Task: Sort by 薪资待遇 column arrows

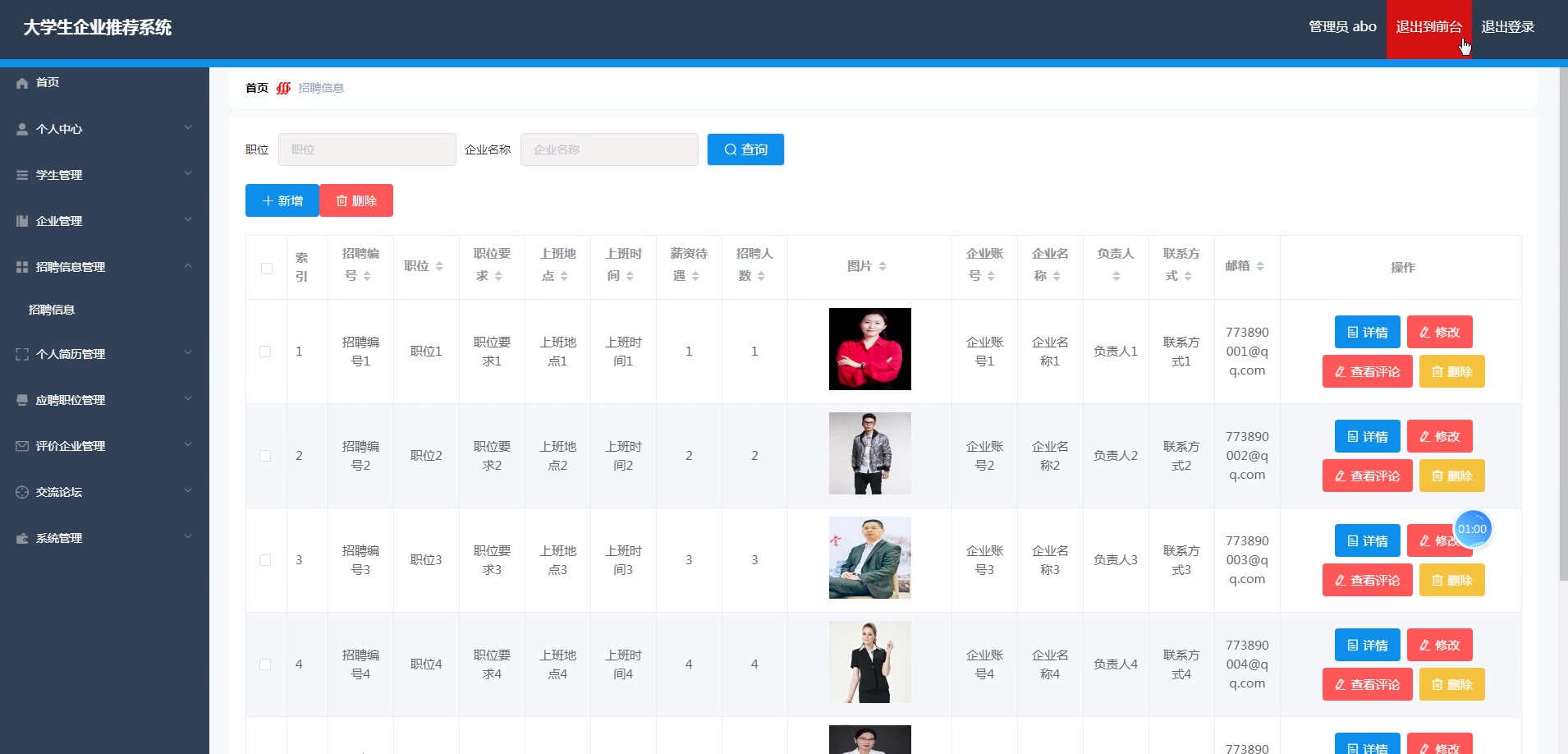Action: 695,276
